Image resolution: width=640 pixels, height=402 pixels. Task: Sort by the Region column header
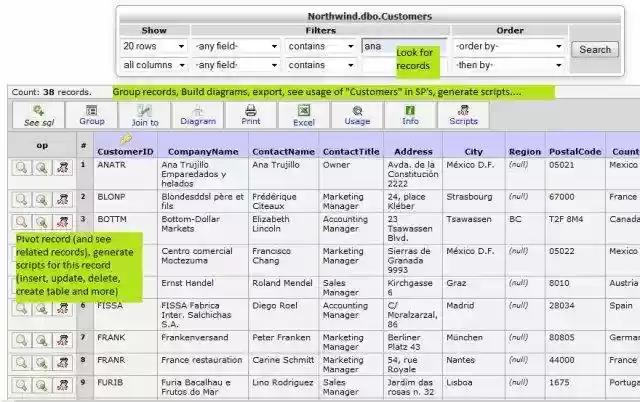(x=524, y=152)
